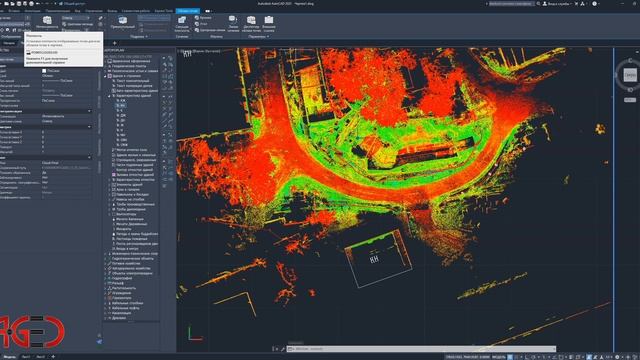Click the title bar search input field
Viewport: 640px width, 360px height.
(x=511, y=4)
